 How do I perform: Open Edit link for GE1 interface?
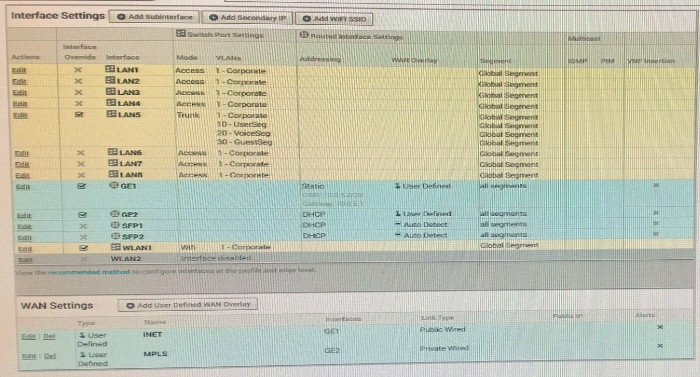[23, 187]
